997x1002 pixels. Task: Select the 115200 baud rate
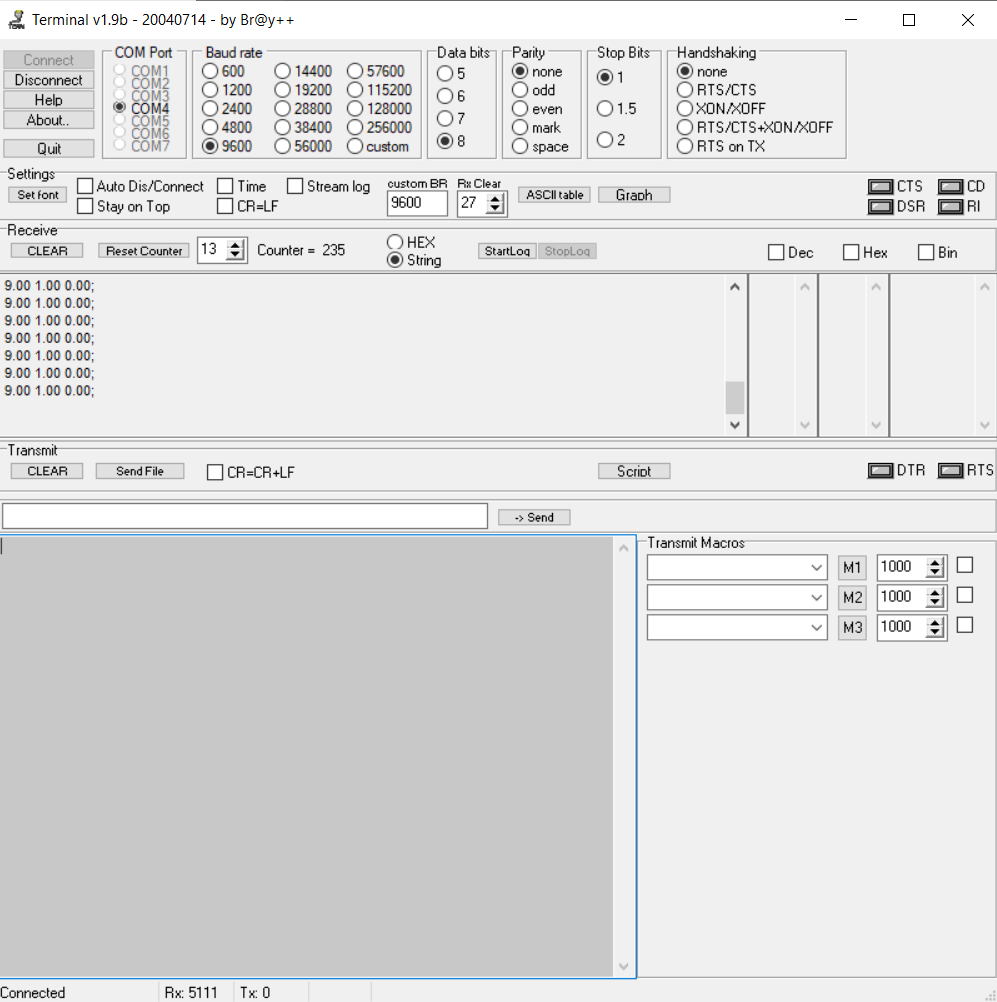tap(355, 90)
